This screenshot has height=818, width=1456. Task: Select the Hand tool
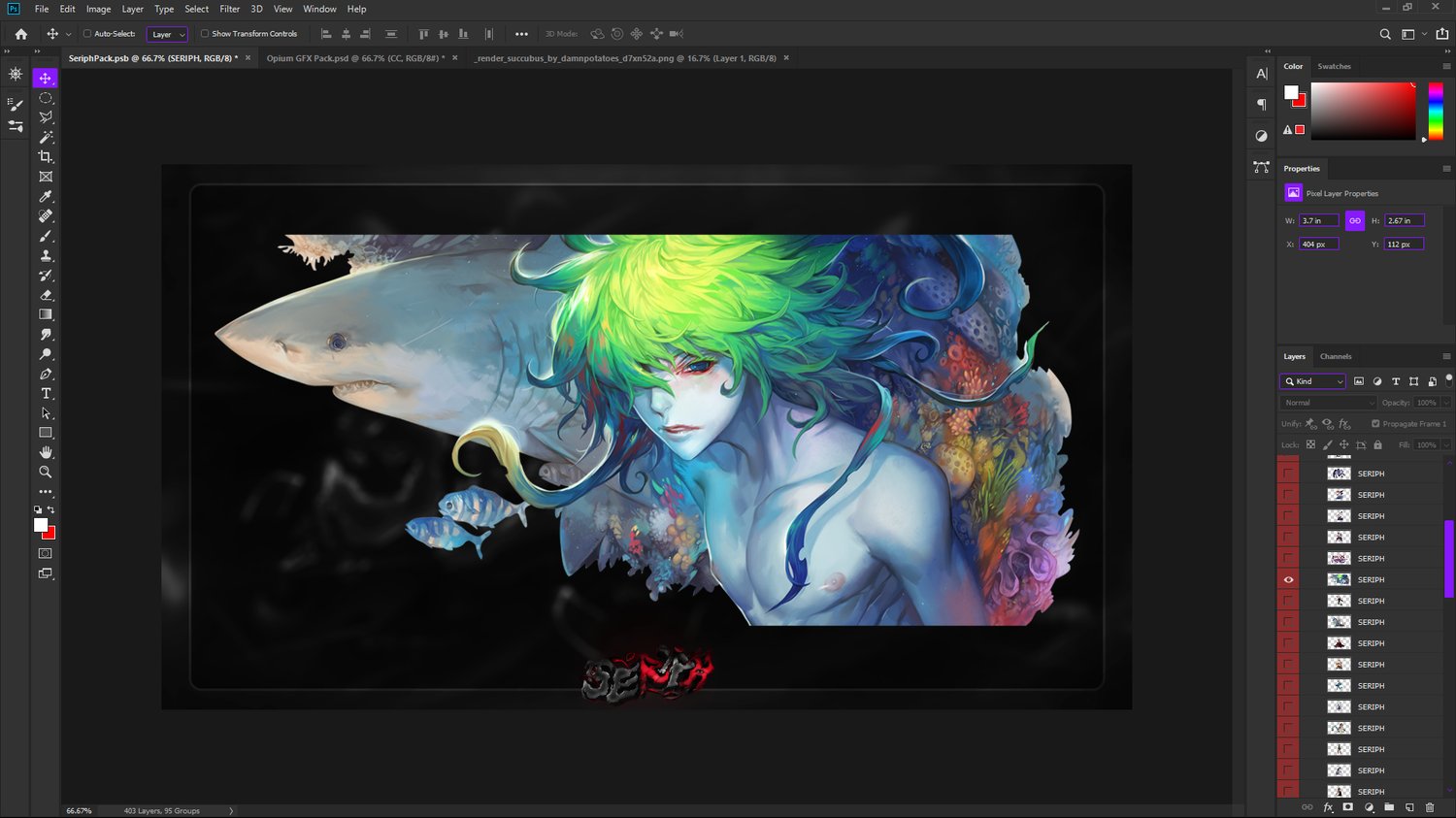45,452
